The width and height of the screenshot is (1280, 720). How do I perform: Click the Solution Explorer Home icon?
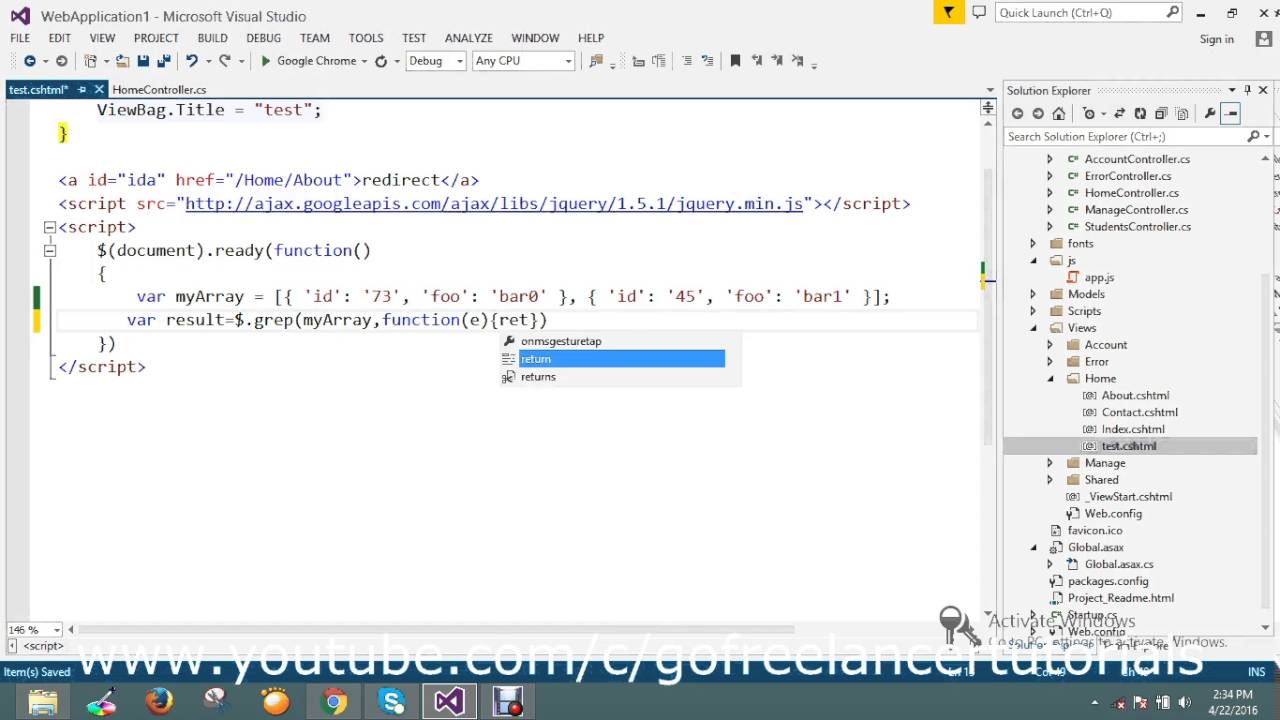(x=1059, y=114)
